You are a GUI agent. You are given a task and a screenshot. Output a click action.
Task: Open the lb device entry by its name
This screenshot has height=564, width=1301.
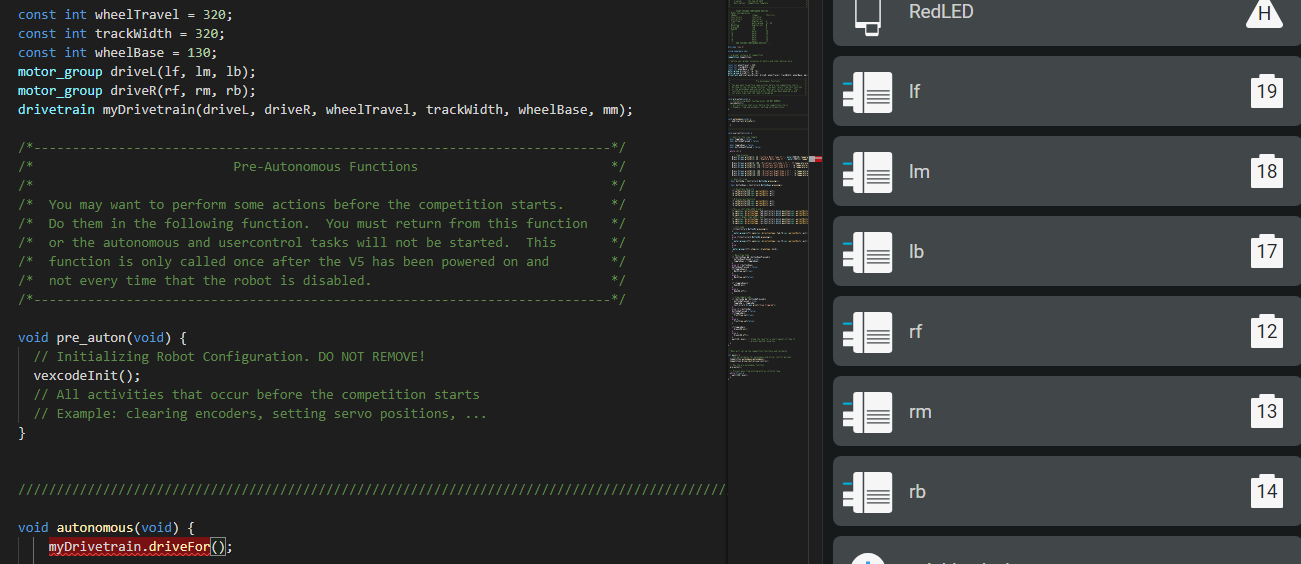click(916, 251)
